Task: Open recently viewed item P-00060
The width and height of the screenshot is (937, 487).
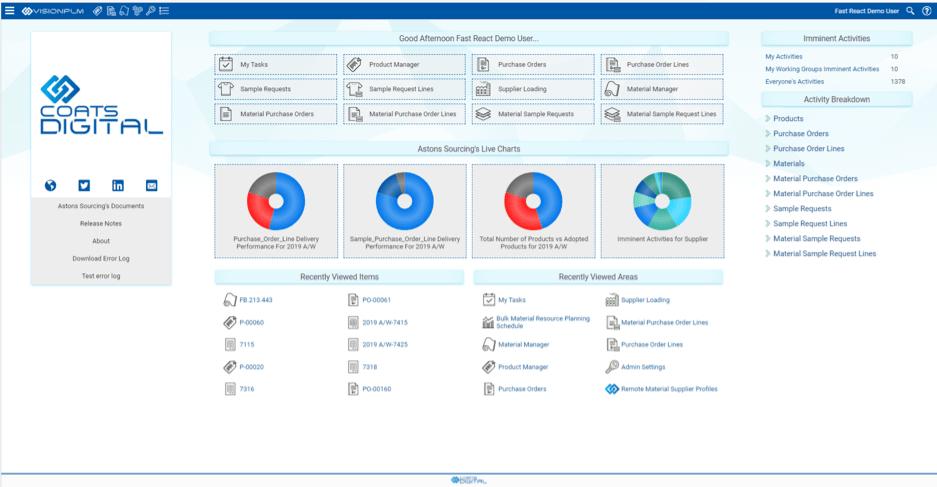Action: 244,323
